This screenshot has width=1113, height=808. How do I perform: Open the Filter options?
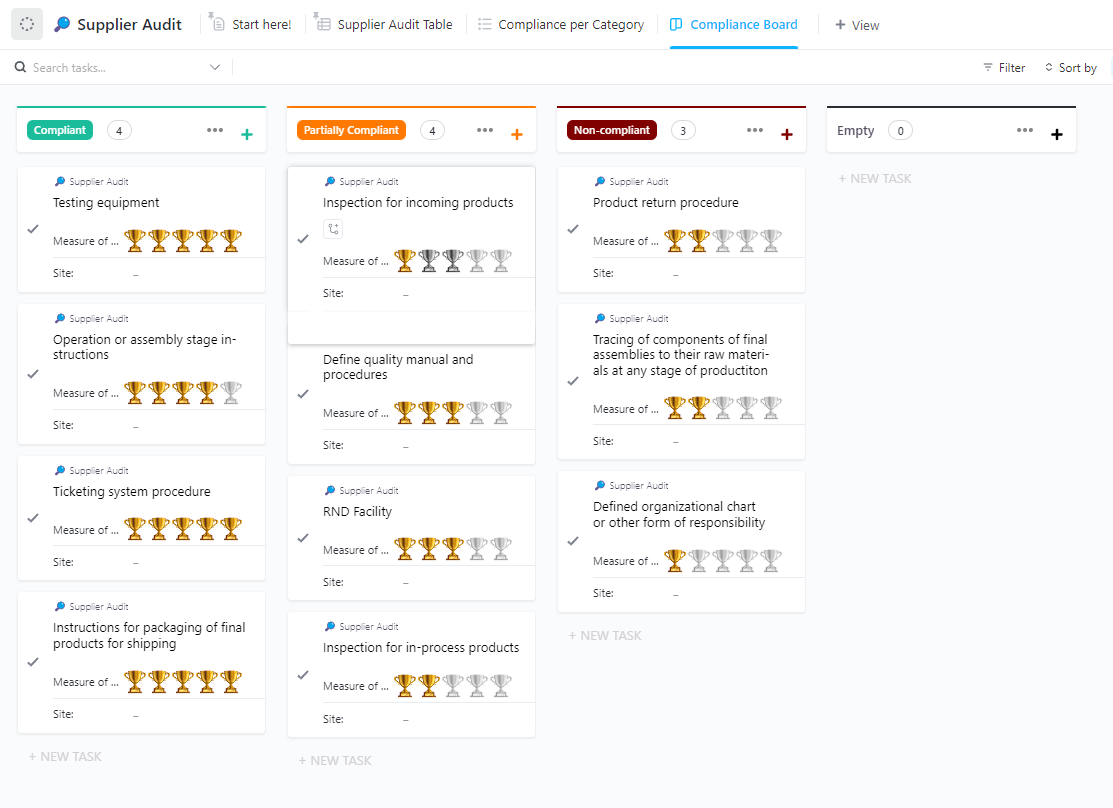tap(1003, 67)
